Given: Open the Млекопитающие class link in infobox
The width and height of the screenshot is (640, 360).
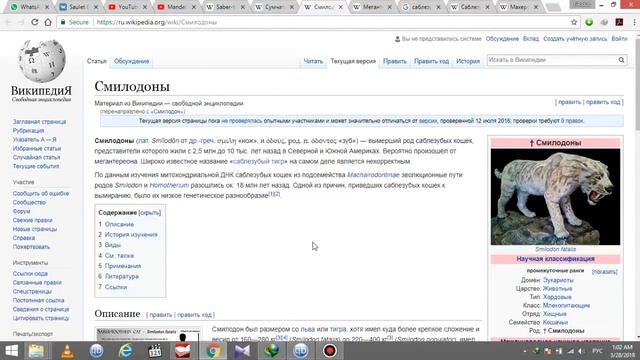Looking at the screenshot, I should (x=566, y=305).
